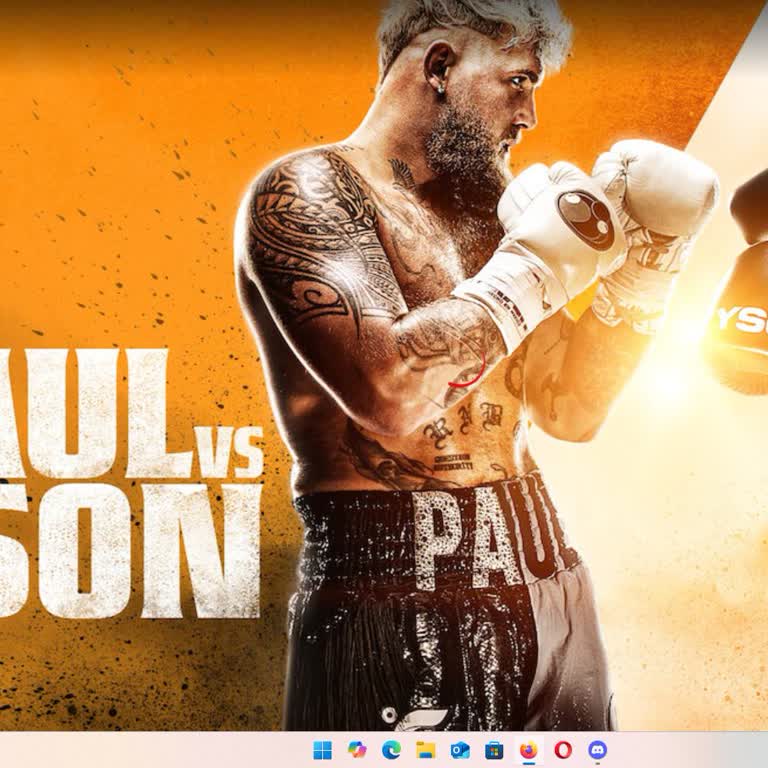
Task: Launch the Opera browser from the taskbar
Action: [563, 750]
